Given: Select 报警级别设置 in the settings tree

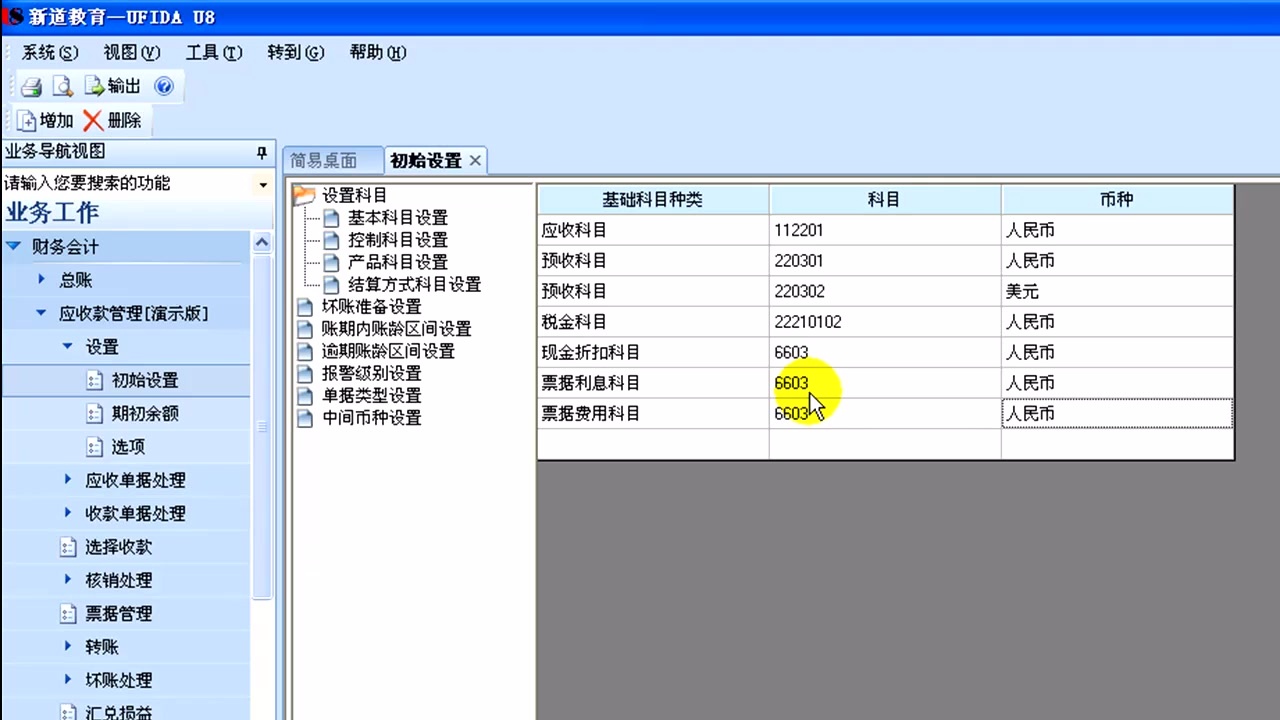Looking at the screenshot, I should 371,373.
